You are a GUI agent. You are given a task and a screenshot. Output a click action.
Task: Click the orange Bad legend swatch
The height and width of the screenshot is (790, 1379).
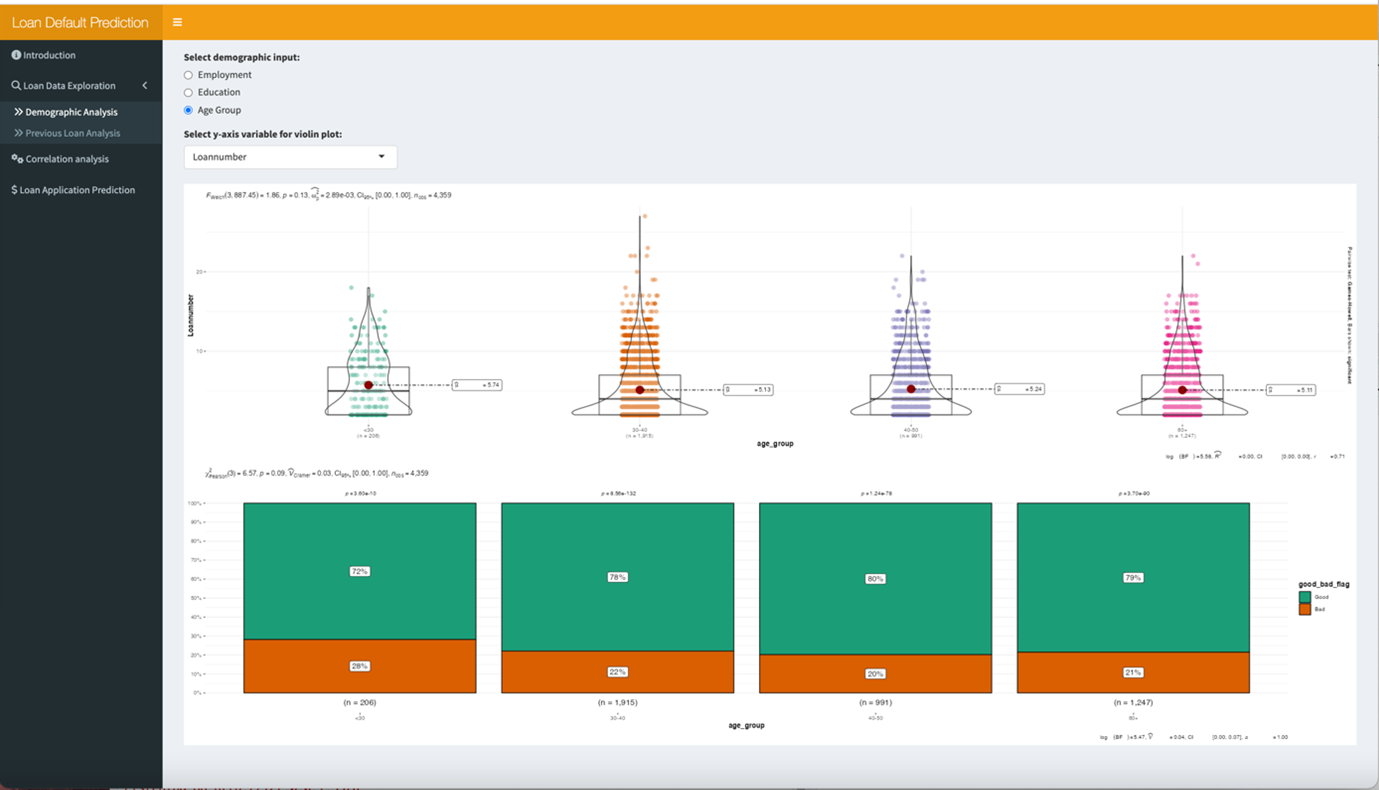pyautogui.click(x=1304, y=609)
